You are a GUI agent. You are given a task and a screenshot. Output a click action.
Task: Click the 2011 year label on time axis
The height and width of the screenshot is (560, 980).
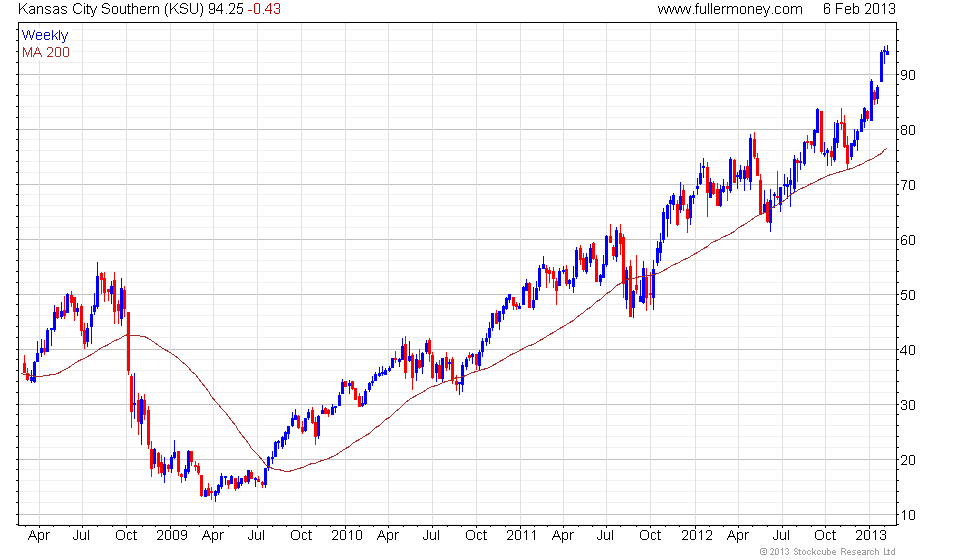click(522, 536)
